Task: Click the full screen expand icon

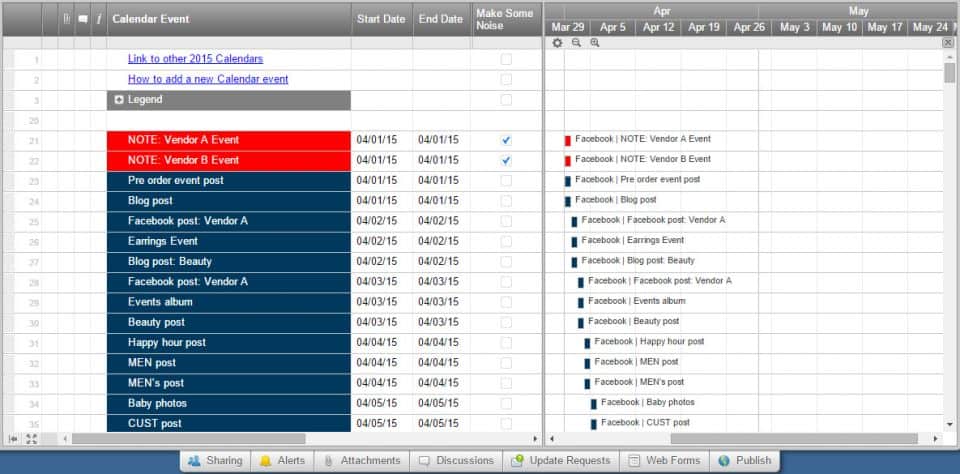Action: point(32,438)
